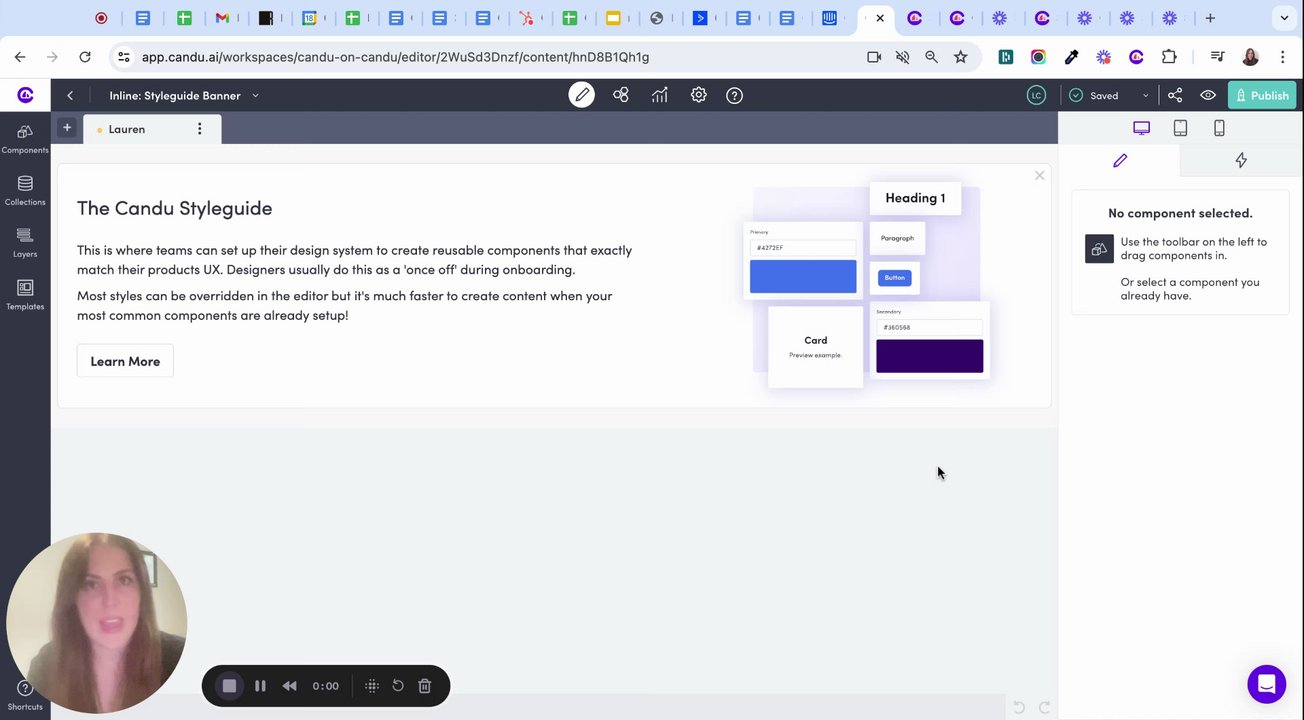This screenshot has width=1304, height=720.
Task: Select the Lauren variant tab
Action: click(x=127, y=129)
